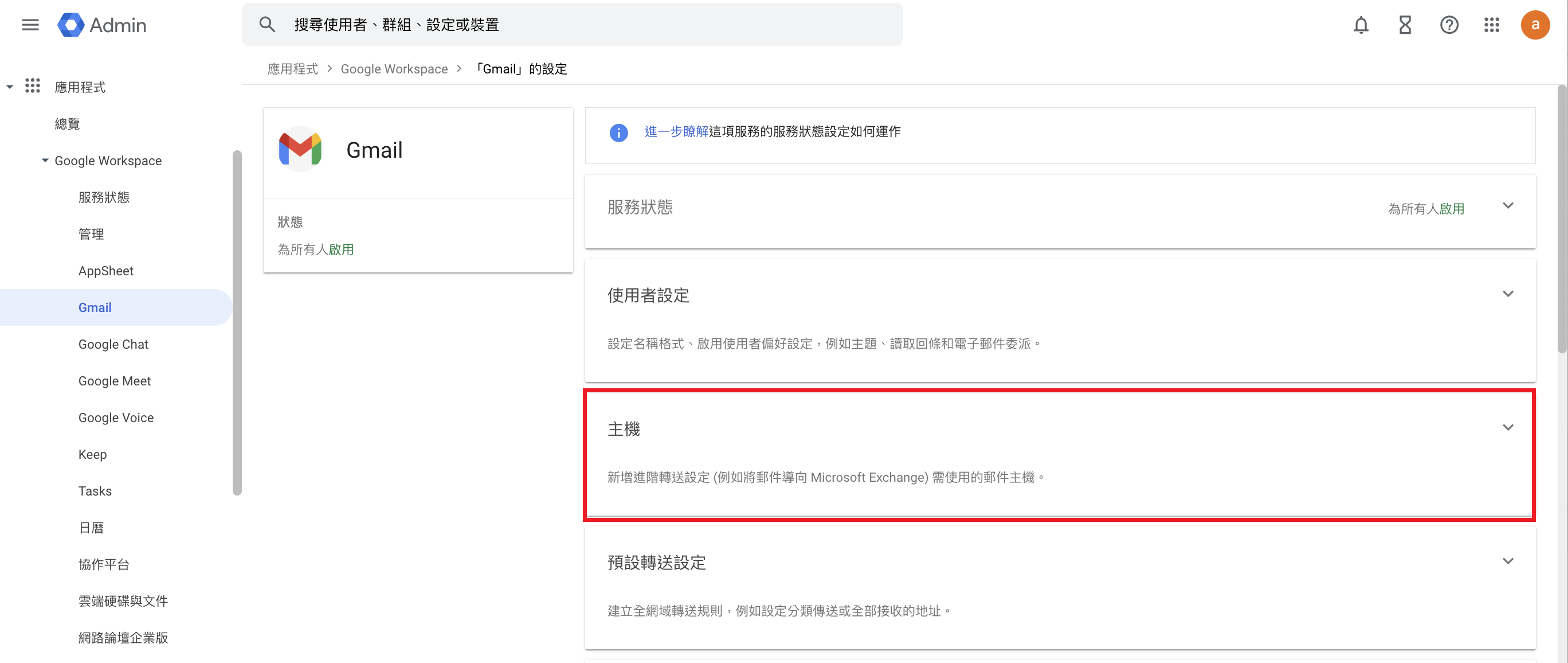
Task: Open Google Meet in the sidebar
Action: [115, 381]
